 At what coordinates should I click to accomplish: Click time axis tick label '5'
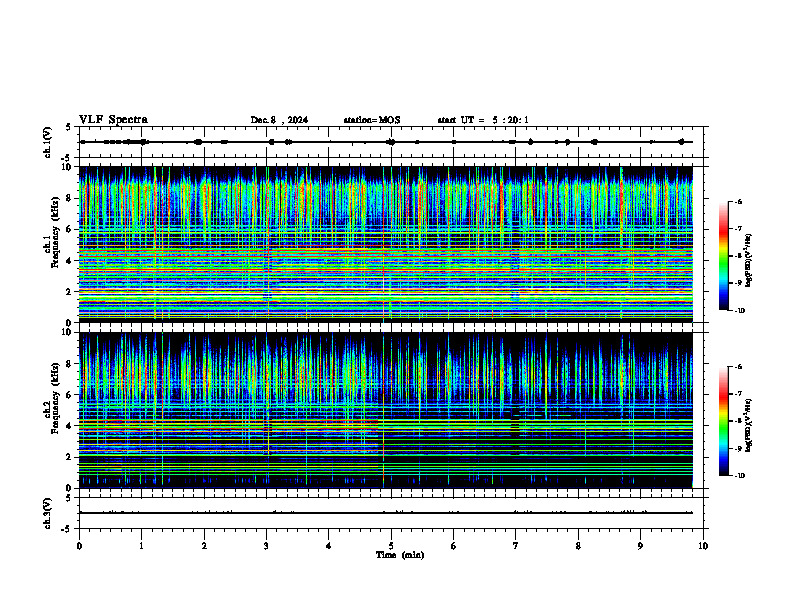[x=391, y=546]
